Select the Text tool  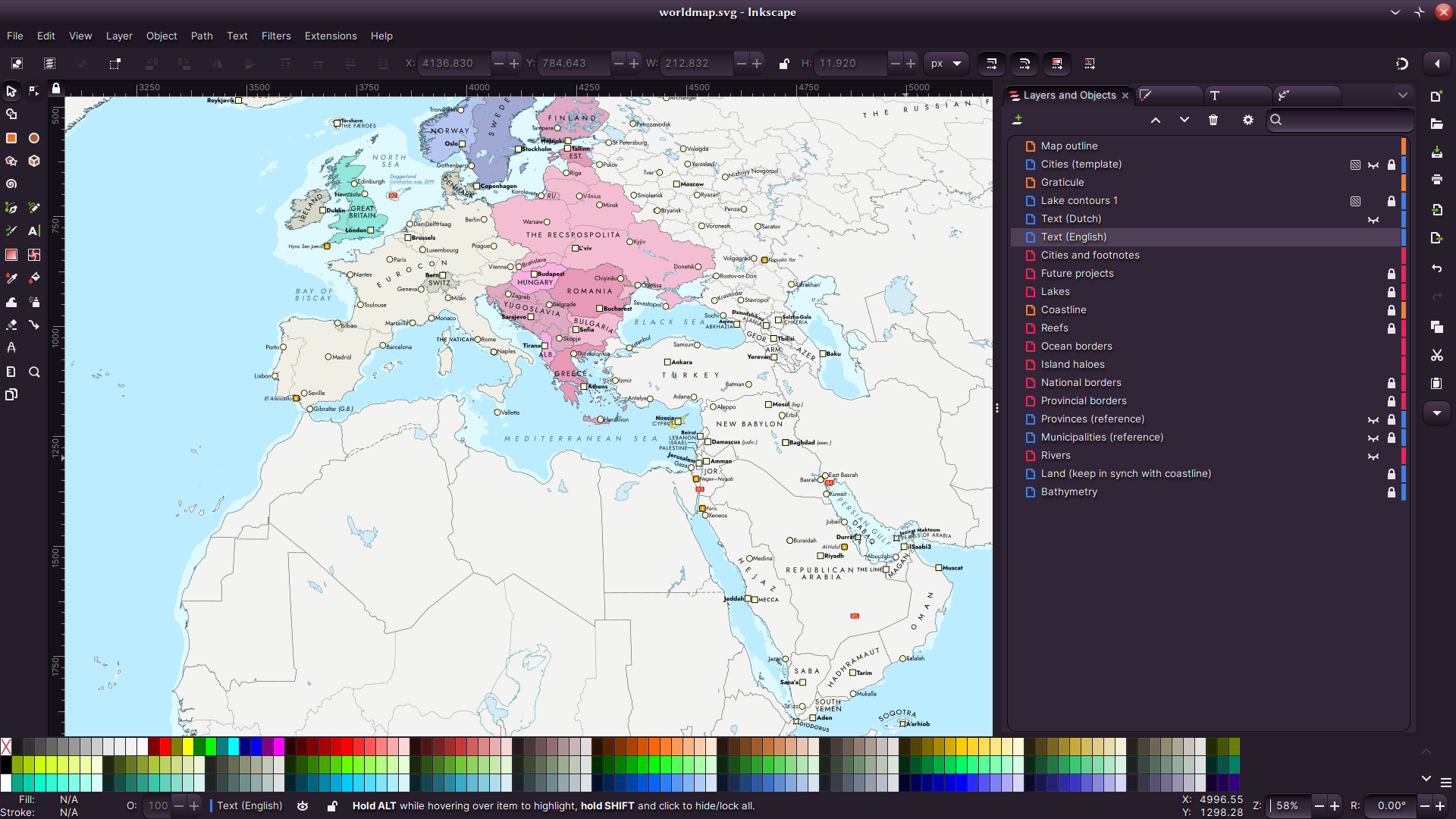(x=34, y=231)
